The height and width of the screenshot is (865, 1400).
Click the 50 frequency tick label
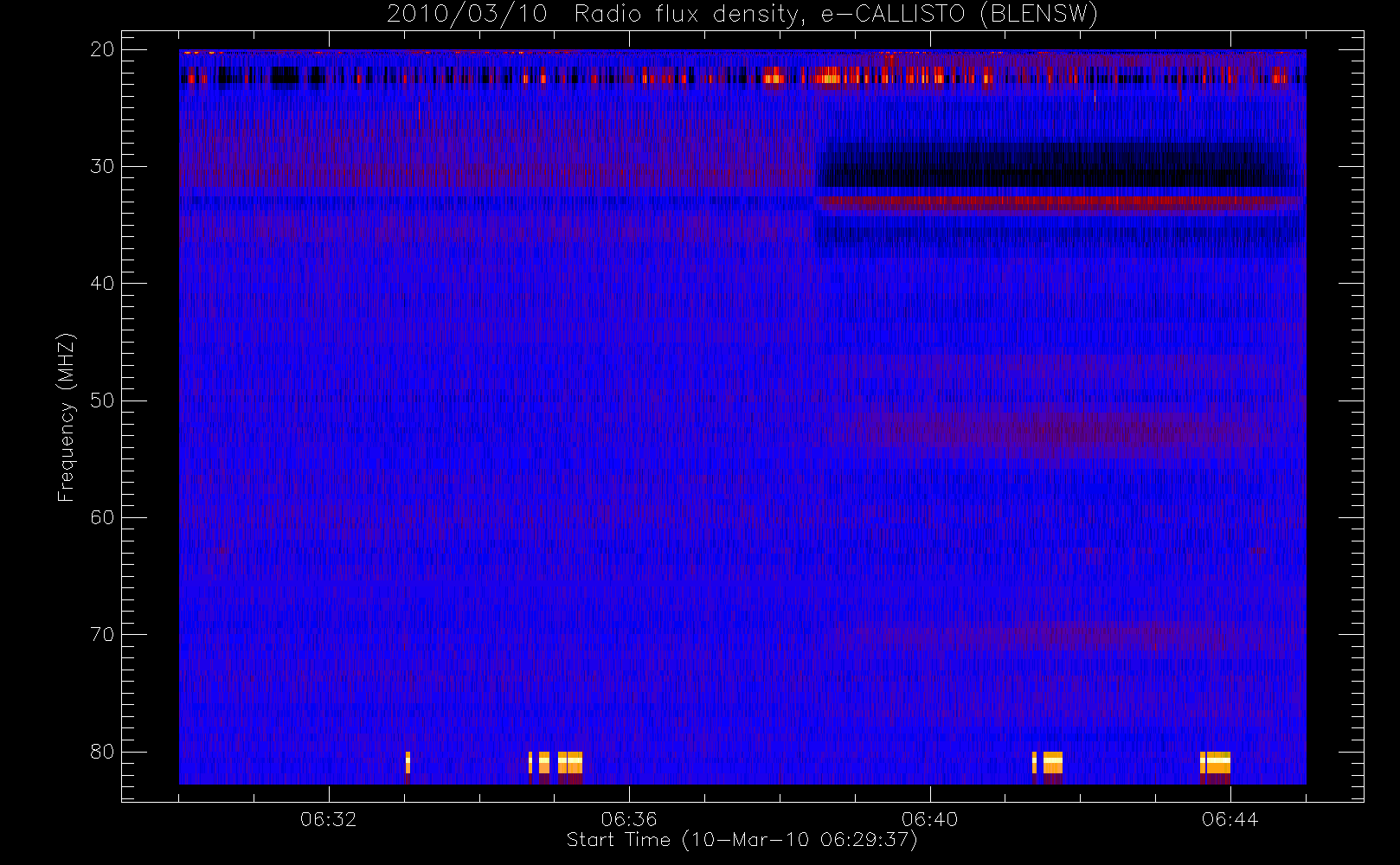click(x=102, y=400)
